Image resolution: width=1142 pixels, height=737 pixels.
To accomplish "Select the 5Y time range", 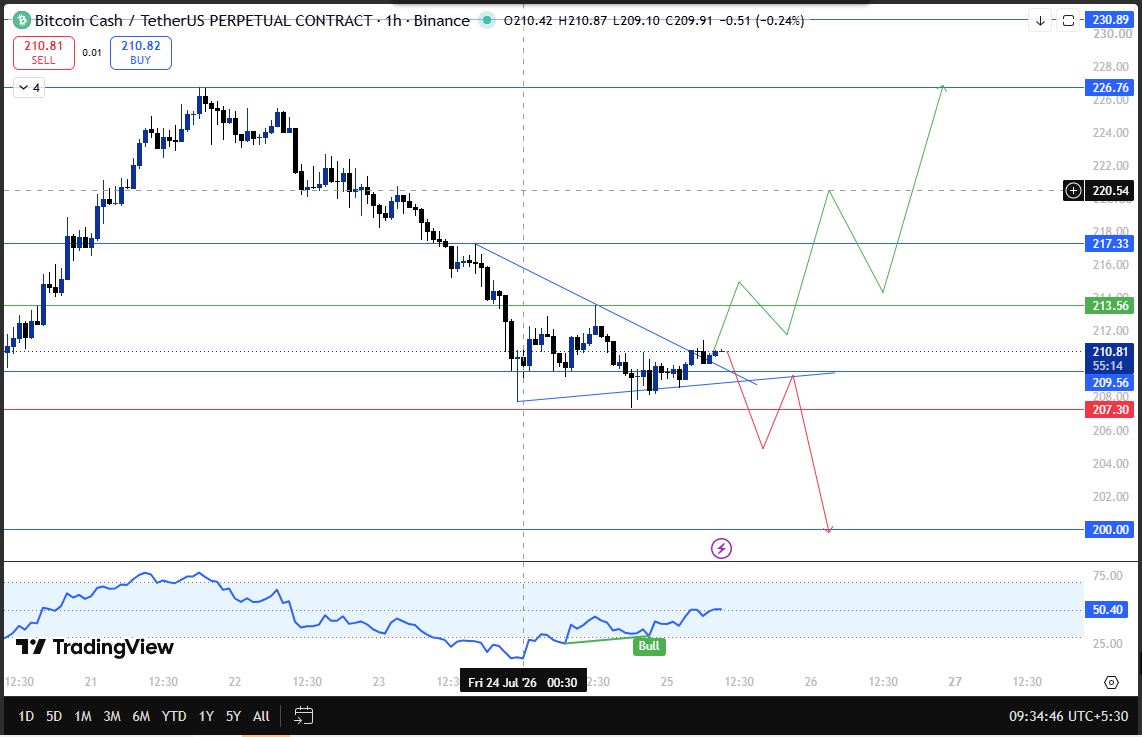I will click(x=233, y=717).
